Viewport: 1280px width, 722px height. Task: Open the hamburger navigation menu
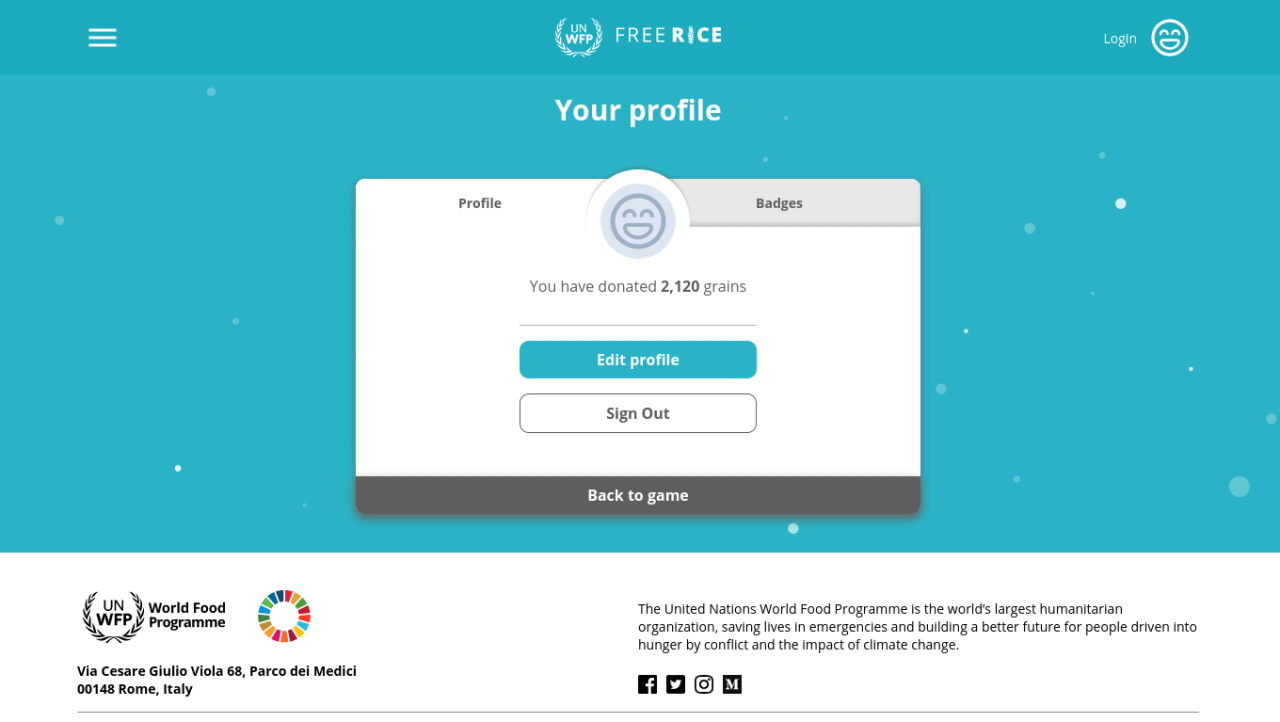[x=102, y=38]
